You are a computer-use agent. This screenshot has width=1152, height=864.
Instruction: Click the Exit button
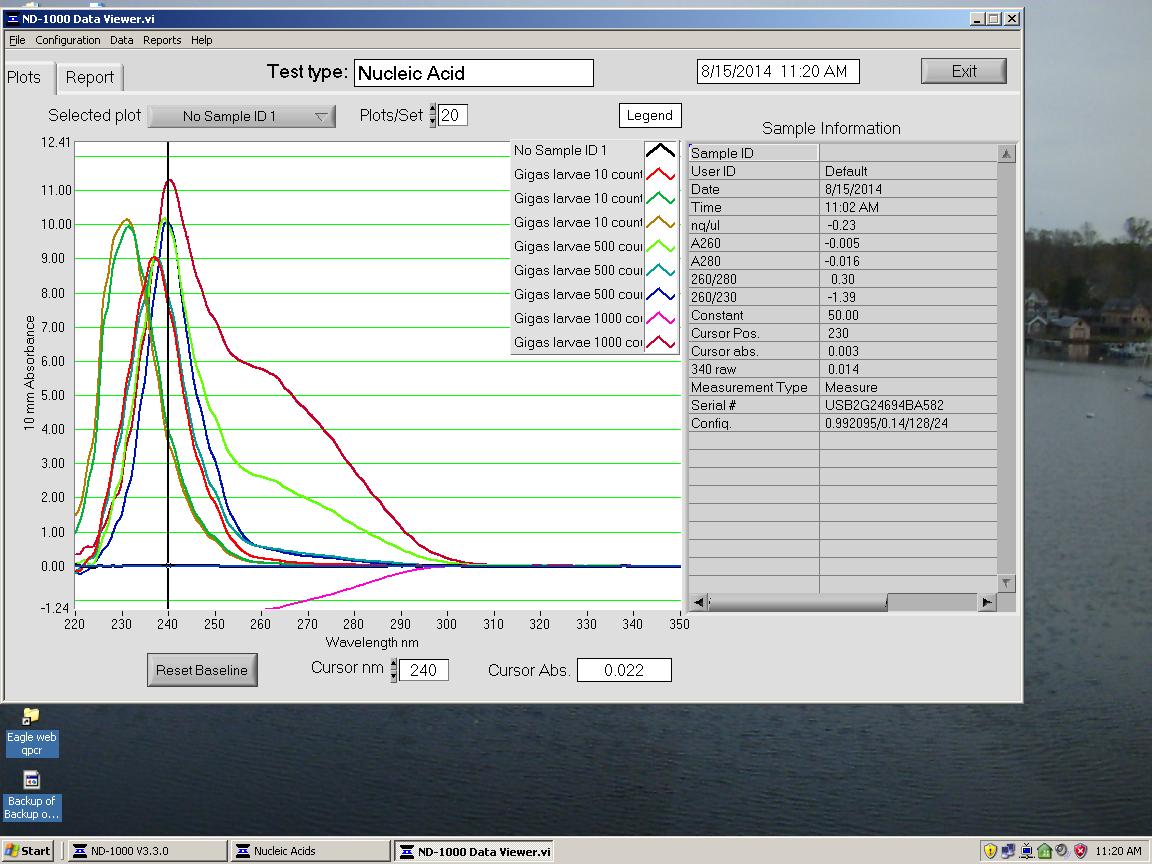964,71
